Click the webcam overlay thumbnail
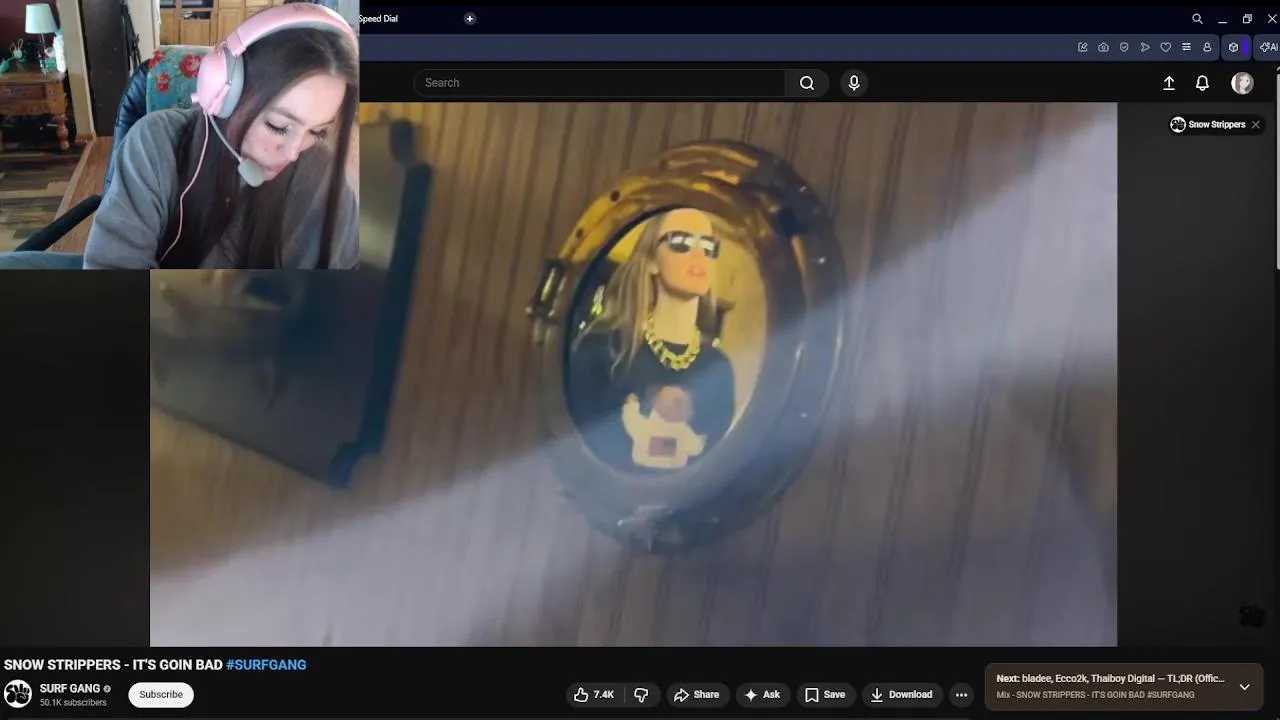This screenshot has height=720, width=1280. point(179,134)
